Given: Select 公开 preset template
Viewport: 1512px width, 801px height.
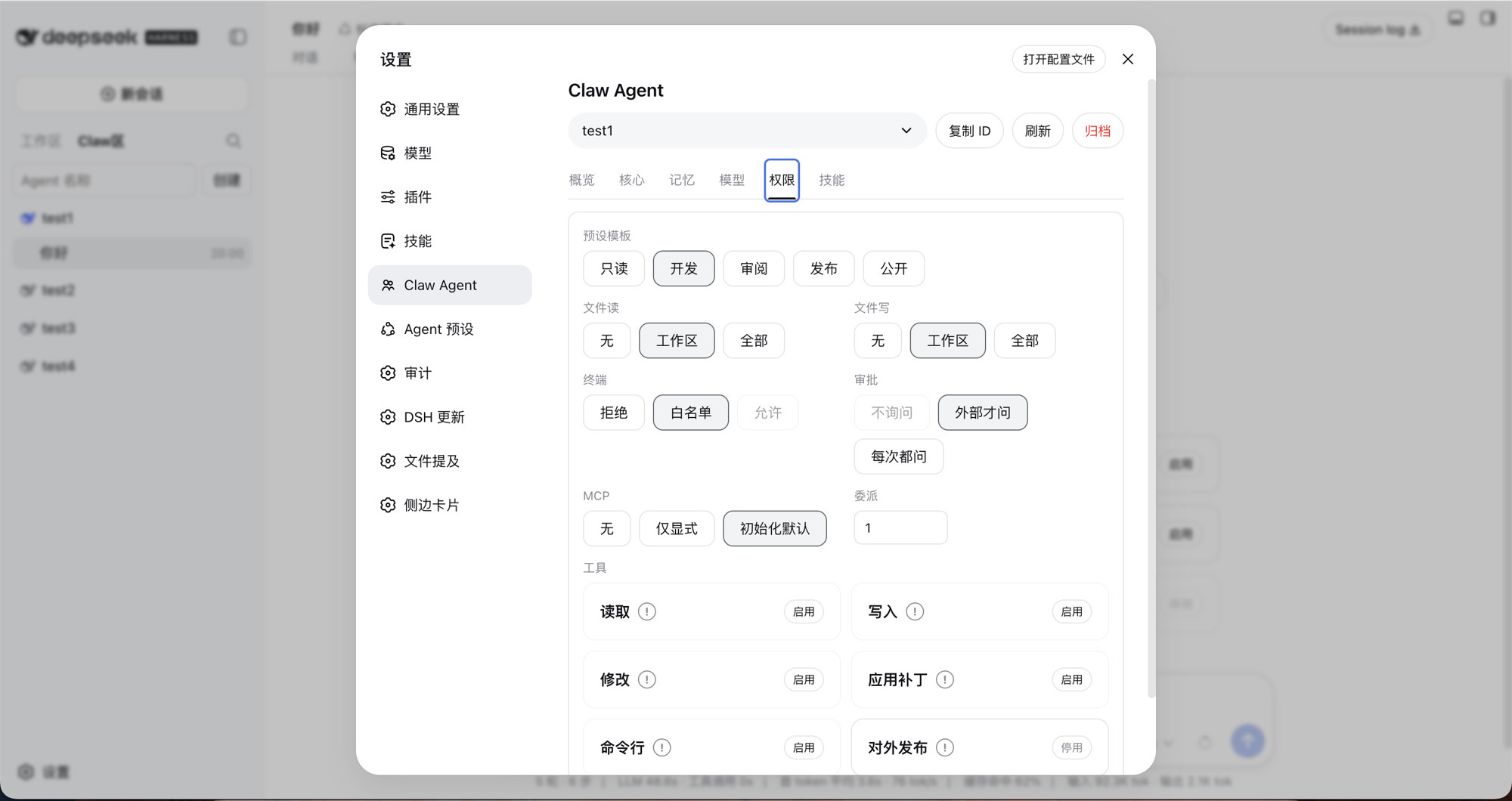Looking at the screenshot, I should click(894, 268).
